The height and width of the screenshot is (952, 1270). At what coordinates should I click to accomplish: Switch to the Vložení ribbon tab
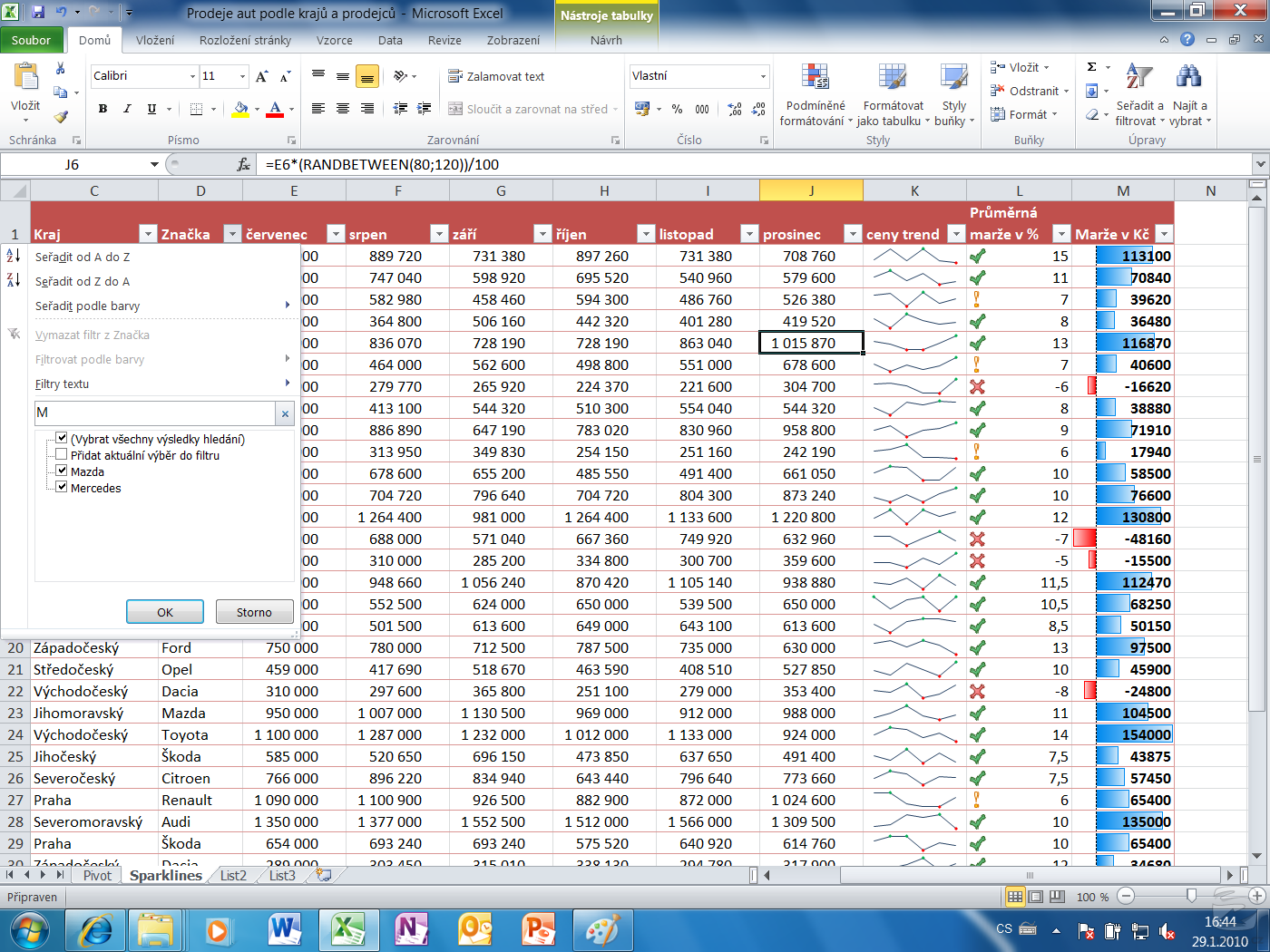pyautogui.click(x=155, y=40)
